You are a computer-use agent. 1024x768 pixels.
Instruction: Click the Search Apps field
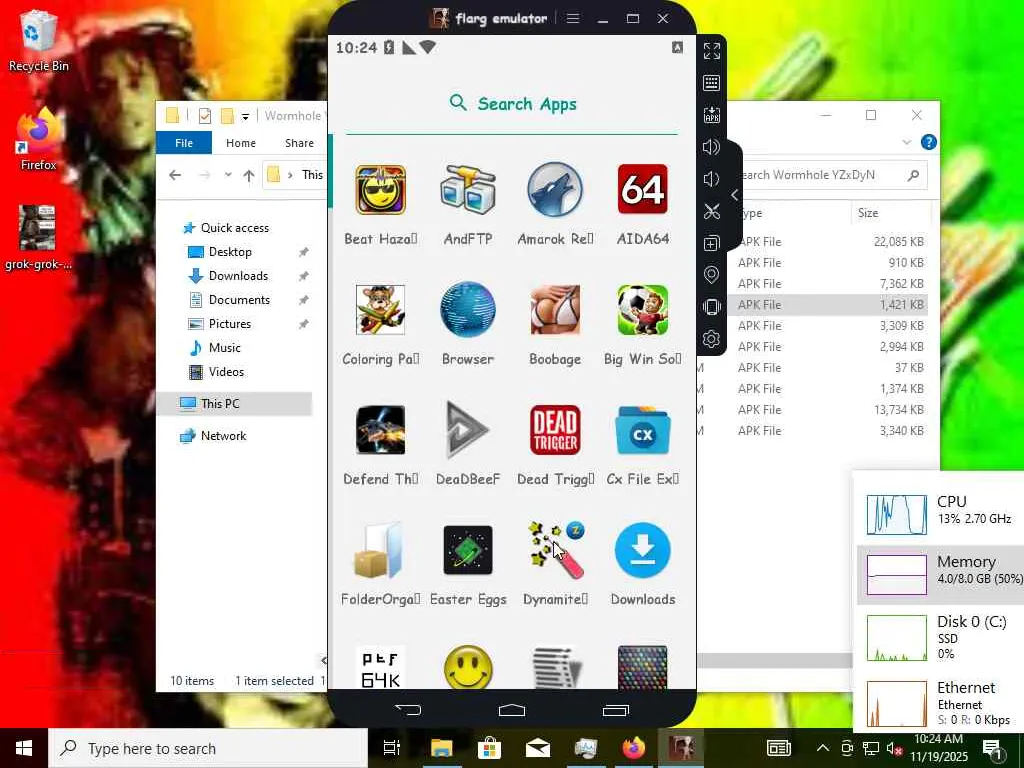(512, 104)
